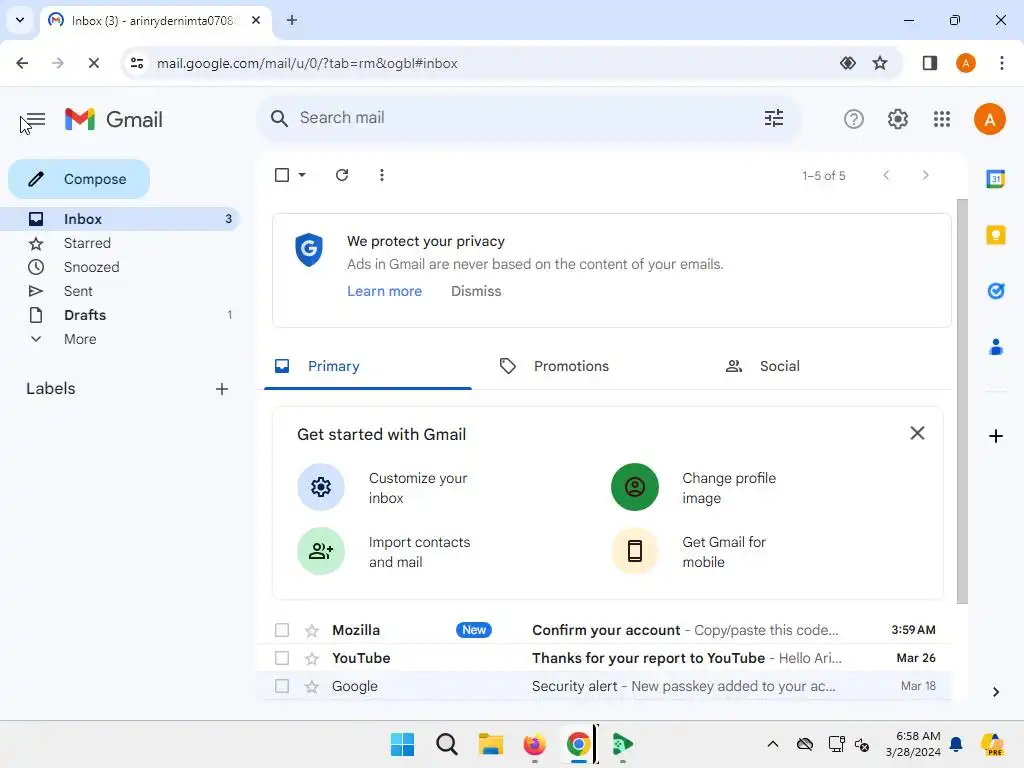The image size is (1024, 768).
Task: Open the Support help icon
Action: point(854,119)
